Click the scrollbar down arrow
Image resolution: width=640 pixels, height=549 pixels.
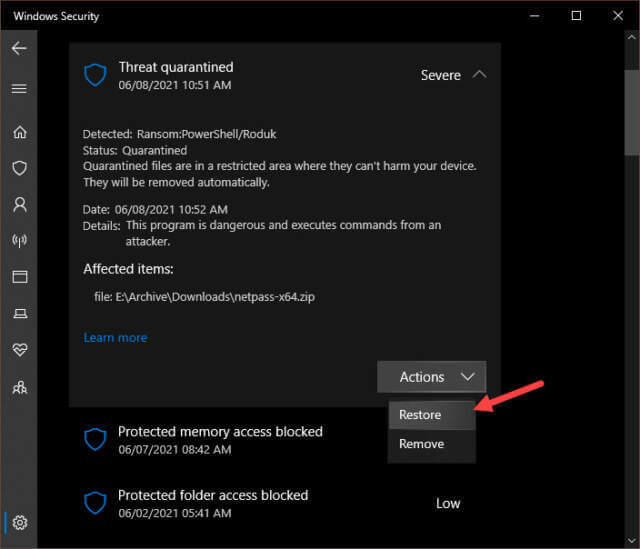click(x=631, y=541)
